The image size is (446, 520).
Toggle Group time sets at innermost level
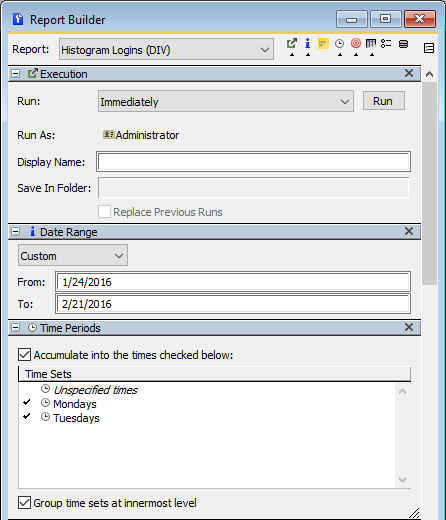24,503
